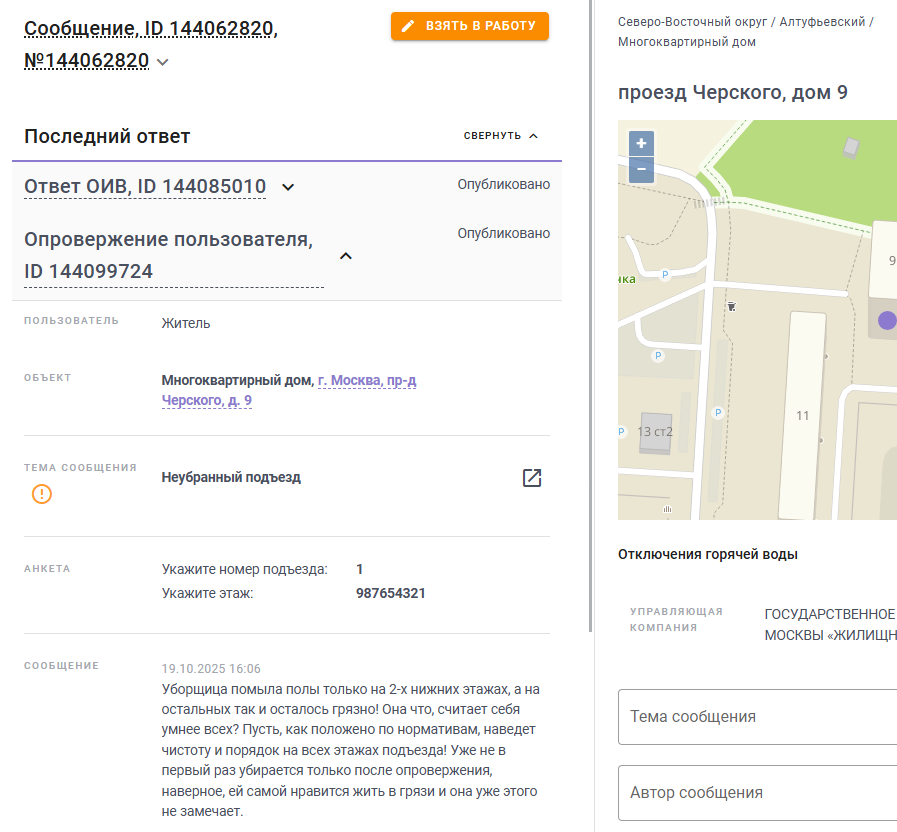Screen dimensions: 897x832
Task: Zoom in on the map
Action: [x=641, y=143]
